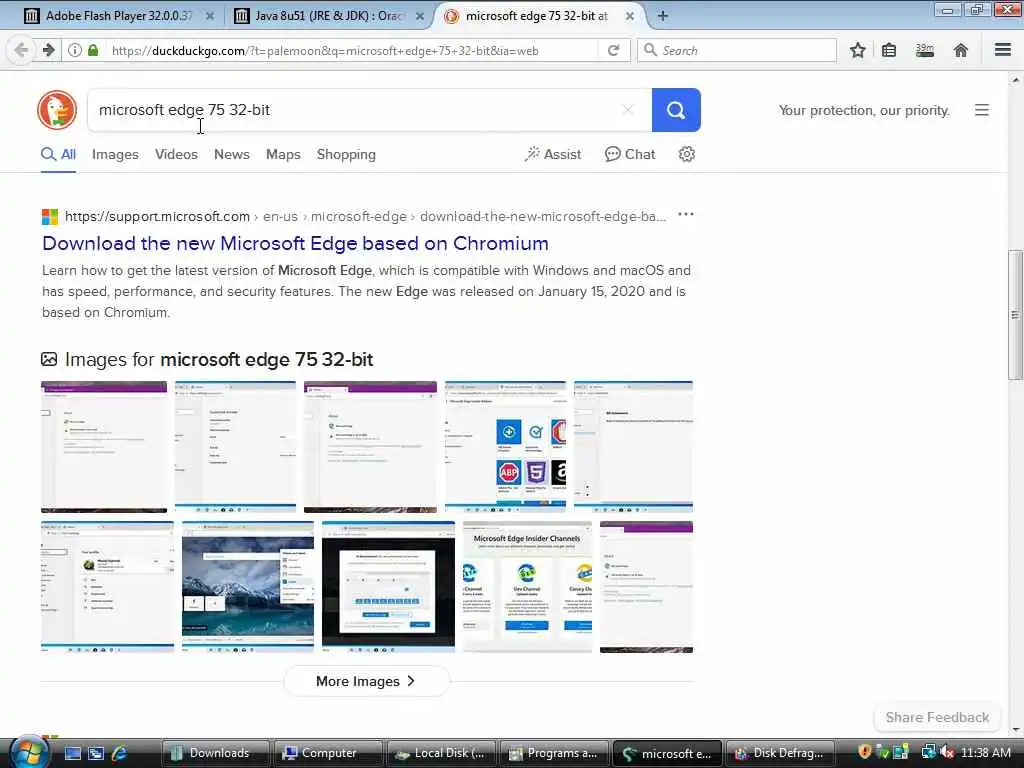Open Computer window from taskbar
The image size is (1024, 768).
point(328,753)
